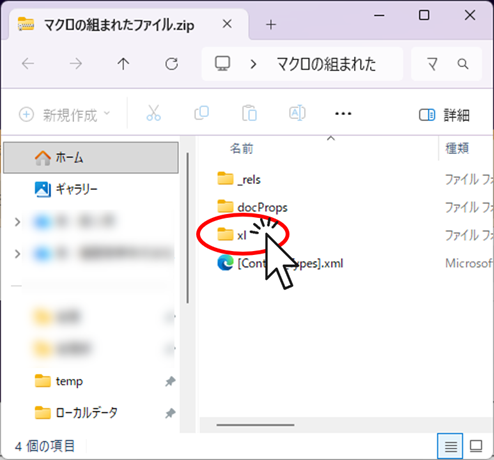Click the Cut scissors icon
The width and height of the screenshot is (494, 460).
click(x=154, y=113)
